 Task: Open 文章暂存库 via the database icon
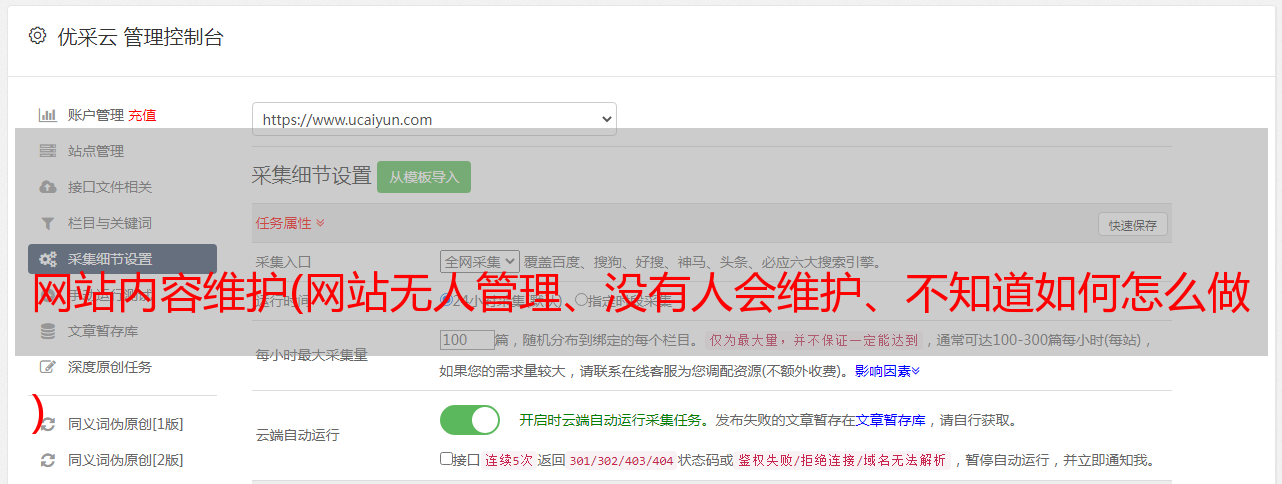click(47, 331)
